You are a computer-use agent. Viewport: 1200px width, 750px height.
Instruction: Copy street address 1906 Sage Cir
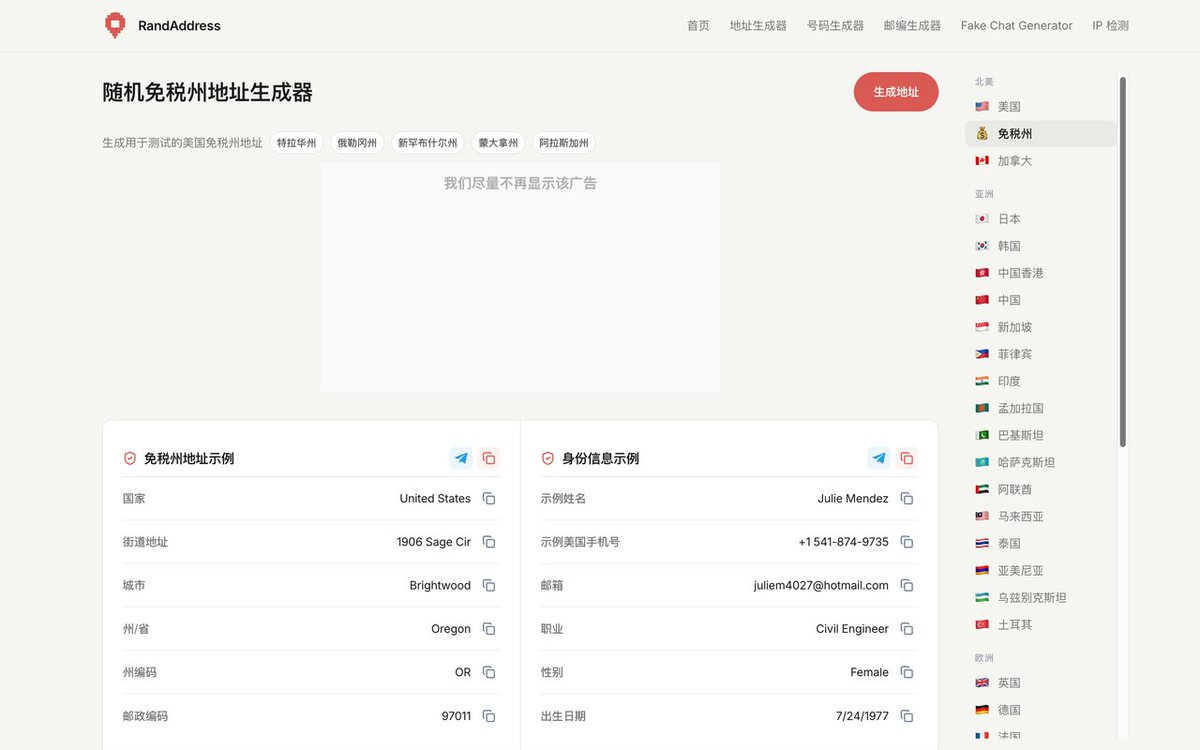(489, 542)
